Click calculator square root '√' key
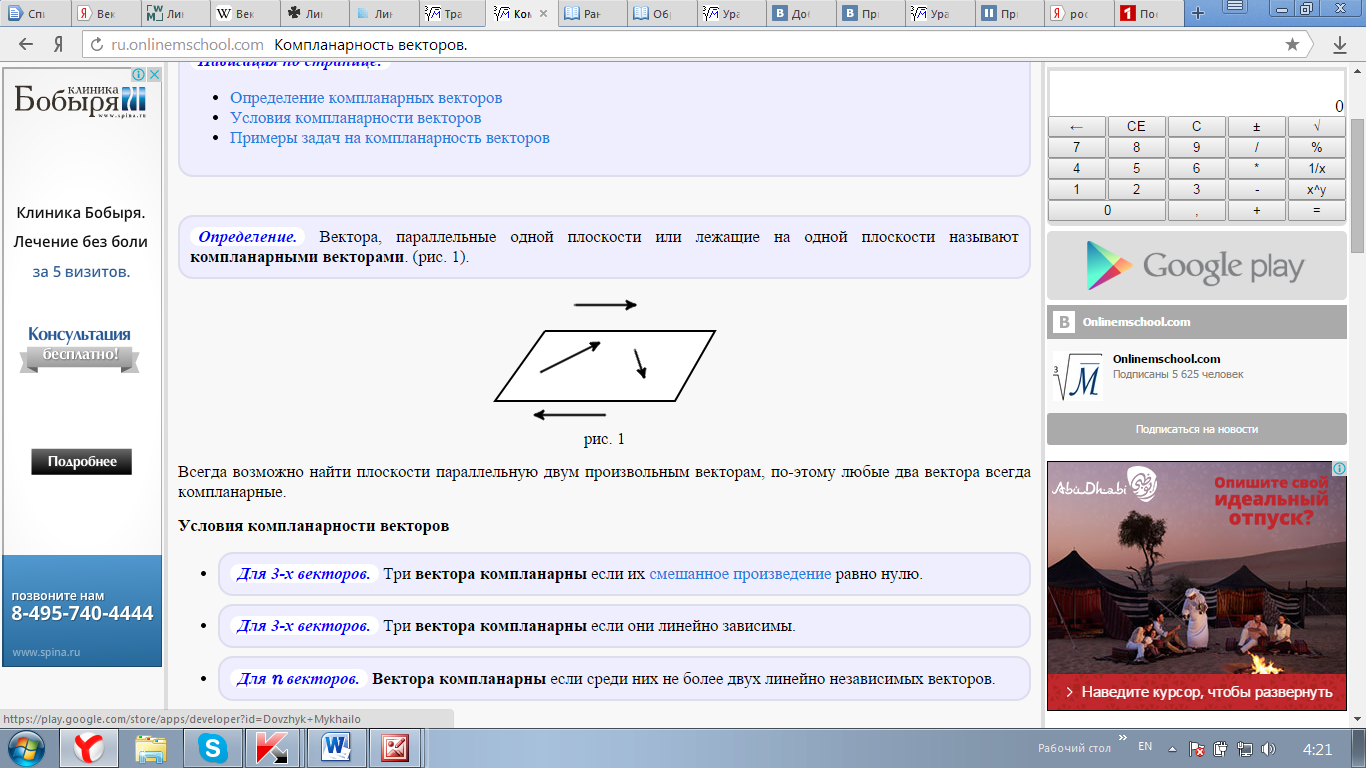The width and height of the screenshot is (1366, 768). click(x=1317, y=127)
